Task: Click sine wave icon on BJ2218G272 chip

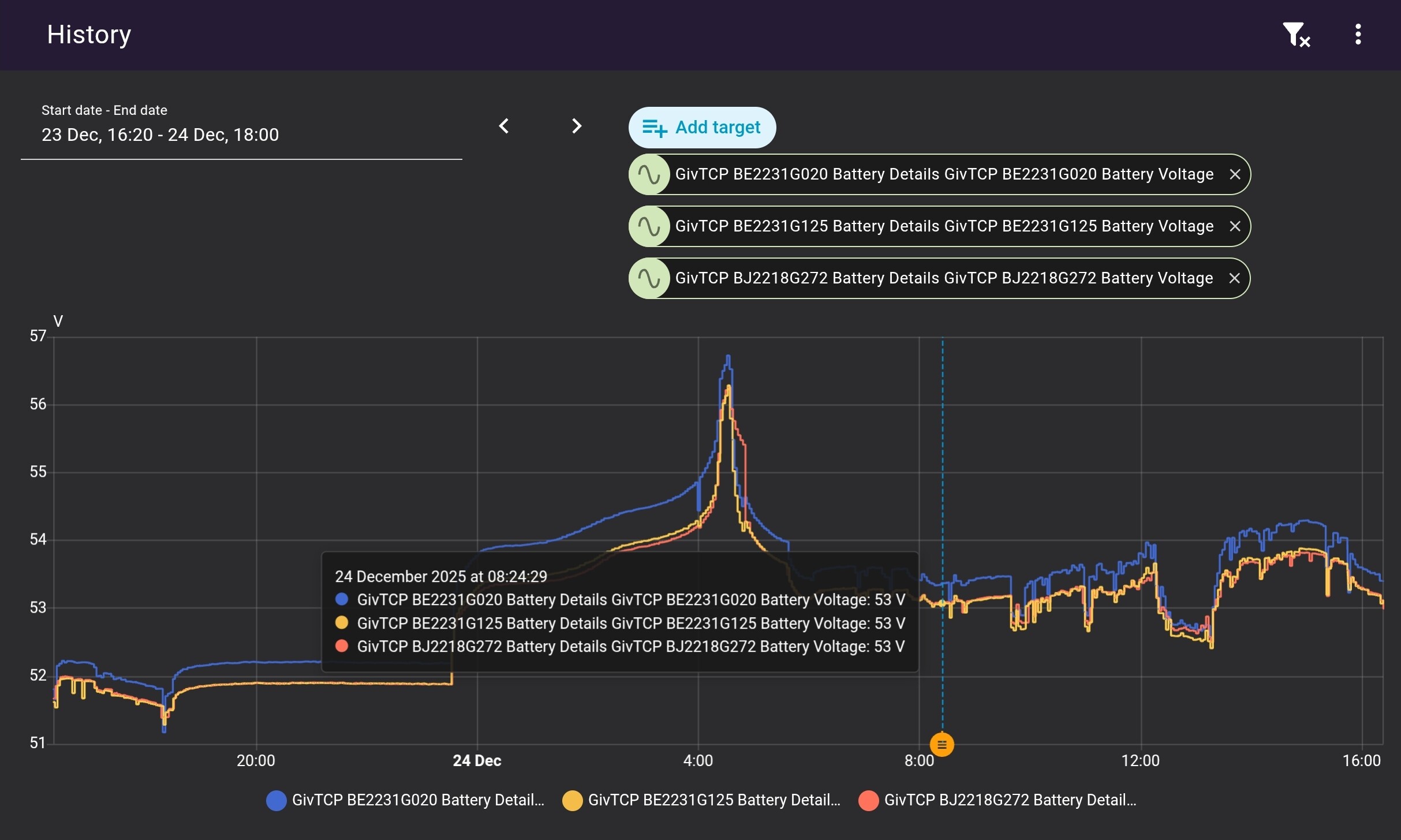Action: point(649,278)
